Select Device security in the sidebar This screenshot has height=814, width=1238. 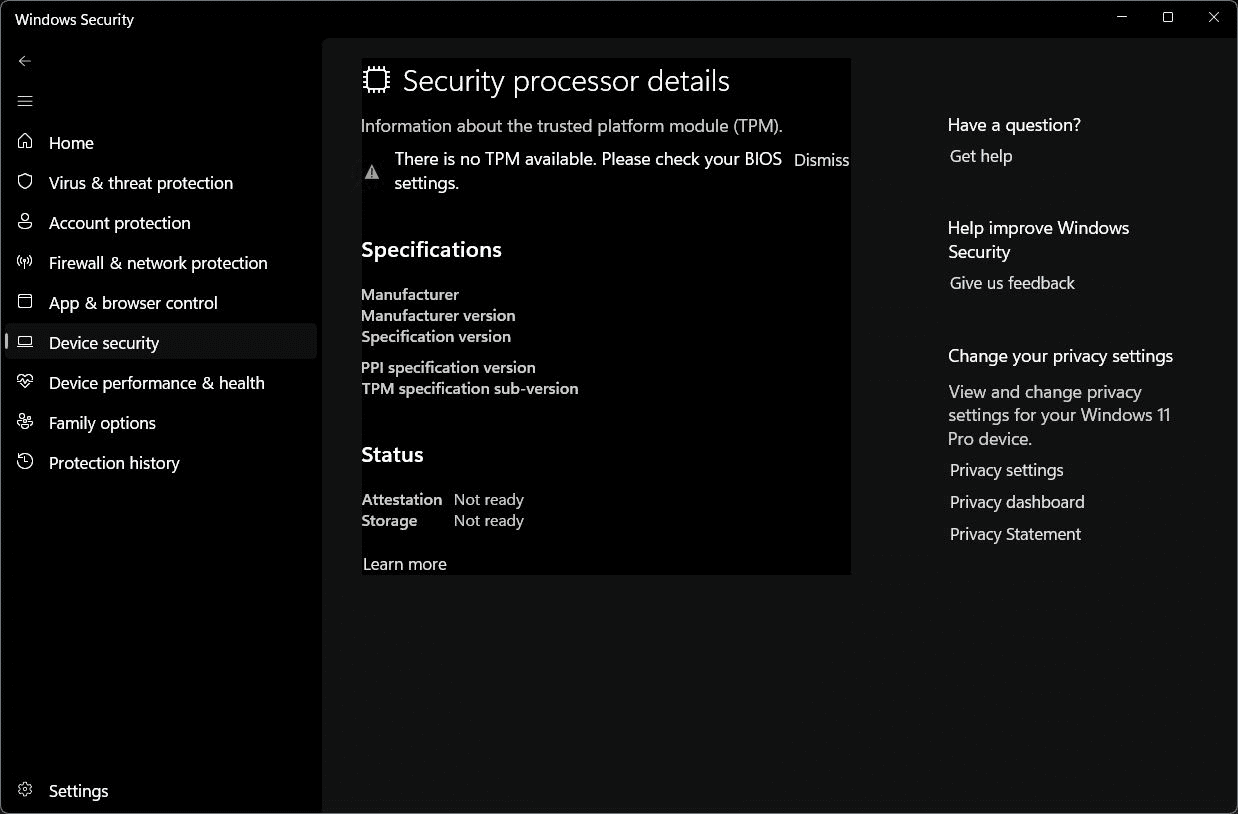pyautogui.click(x=104, y=343)
